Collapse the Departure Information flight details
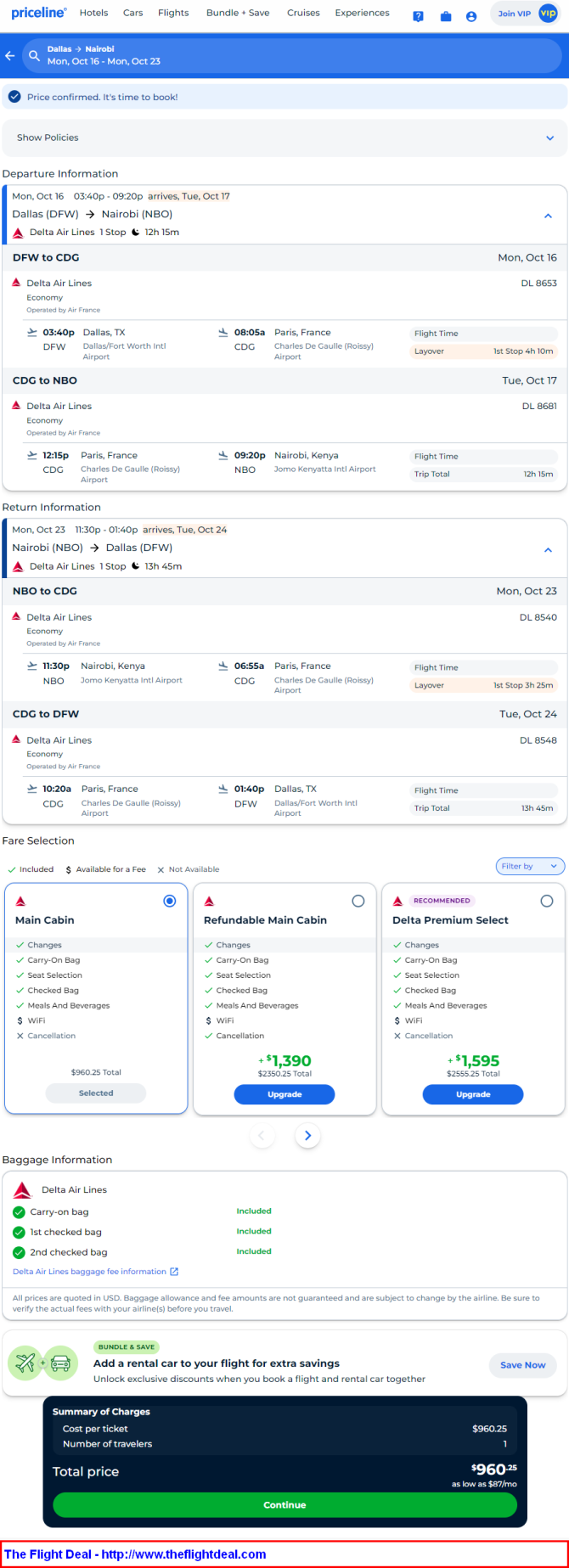This screenshot has height=1568, width=569. 549,216
